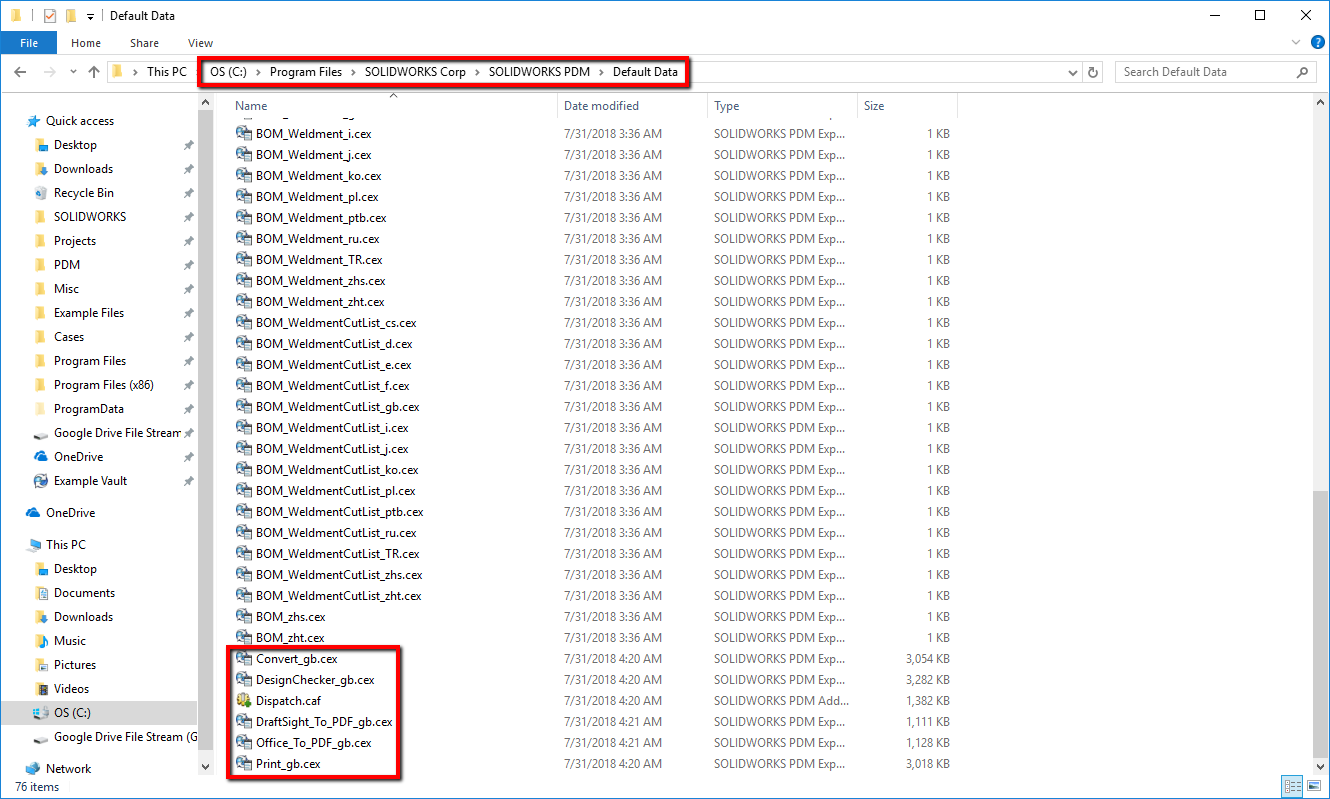The height and width of the screenshot is (799, 1330).
Task: Click the Convert_gb.cex file icon
Action: coord(243,659)
